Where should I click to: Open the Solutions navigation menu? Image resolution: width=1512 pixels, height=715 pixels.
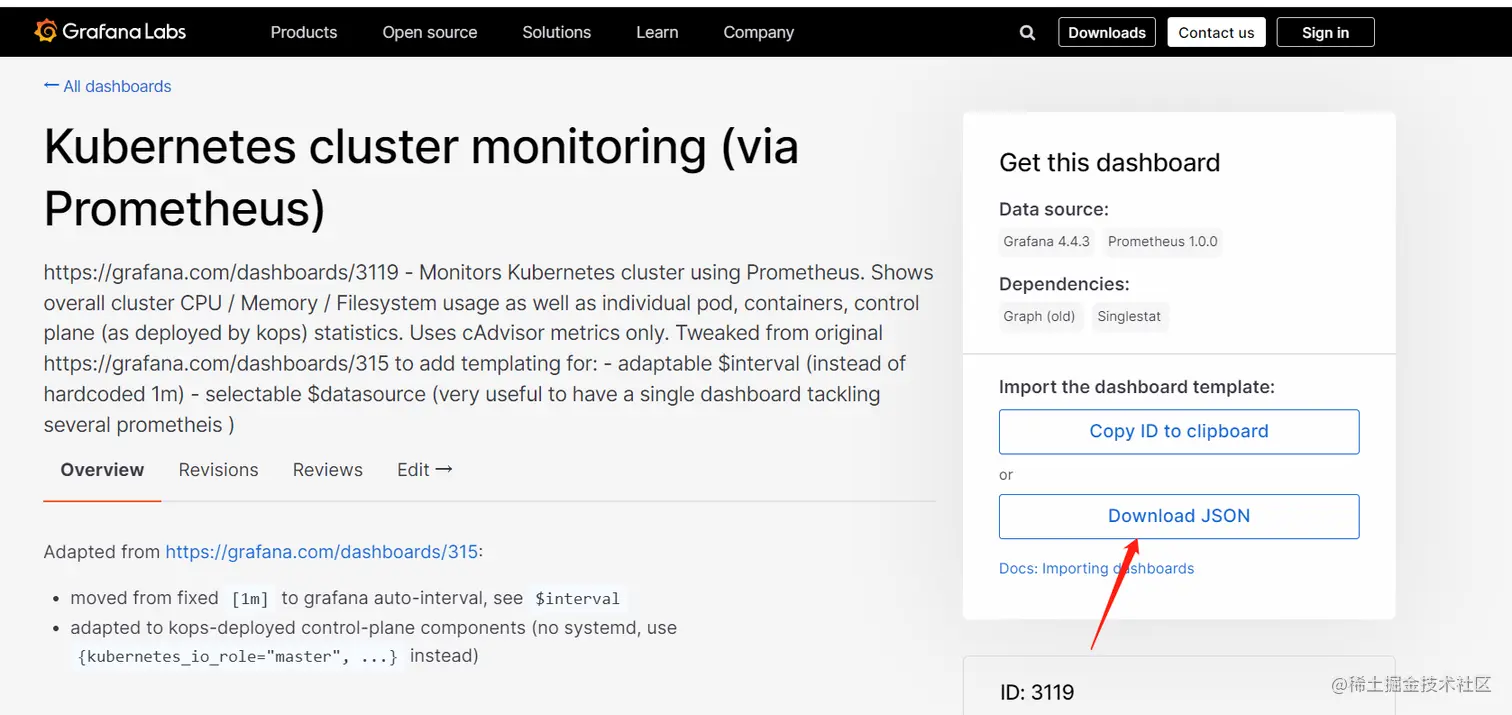tap(556, 33)
